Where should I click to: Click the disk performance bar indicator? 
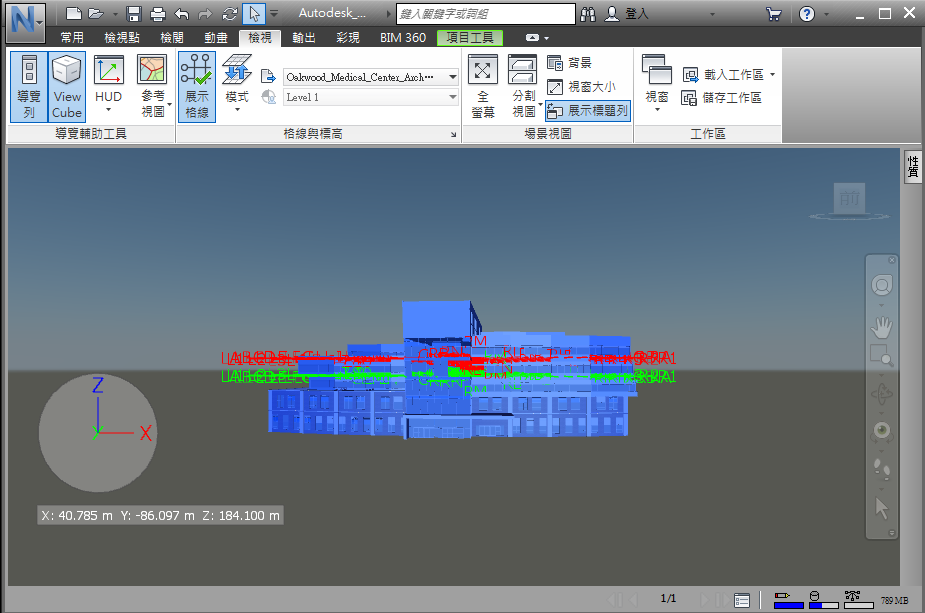[823, 600]
